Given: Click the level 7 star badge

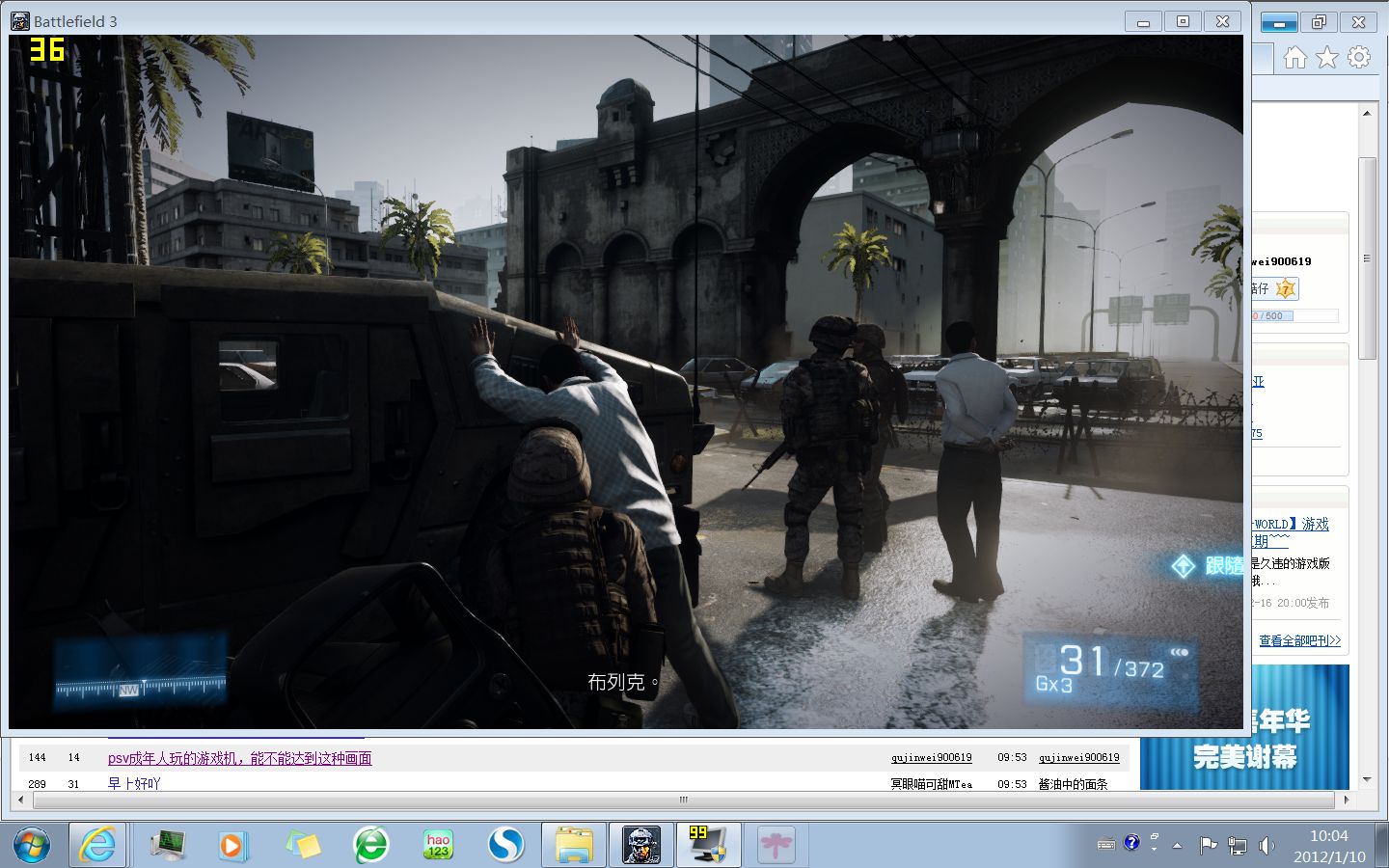Looking at the screenshot, I should tap(1286, 288).
